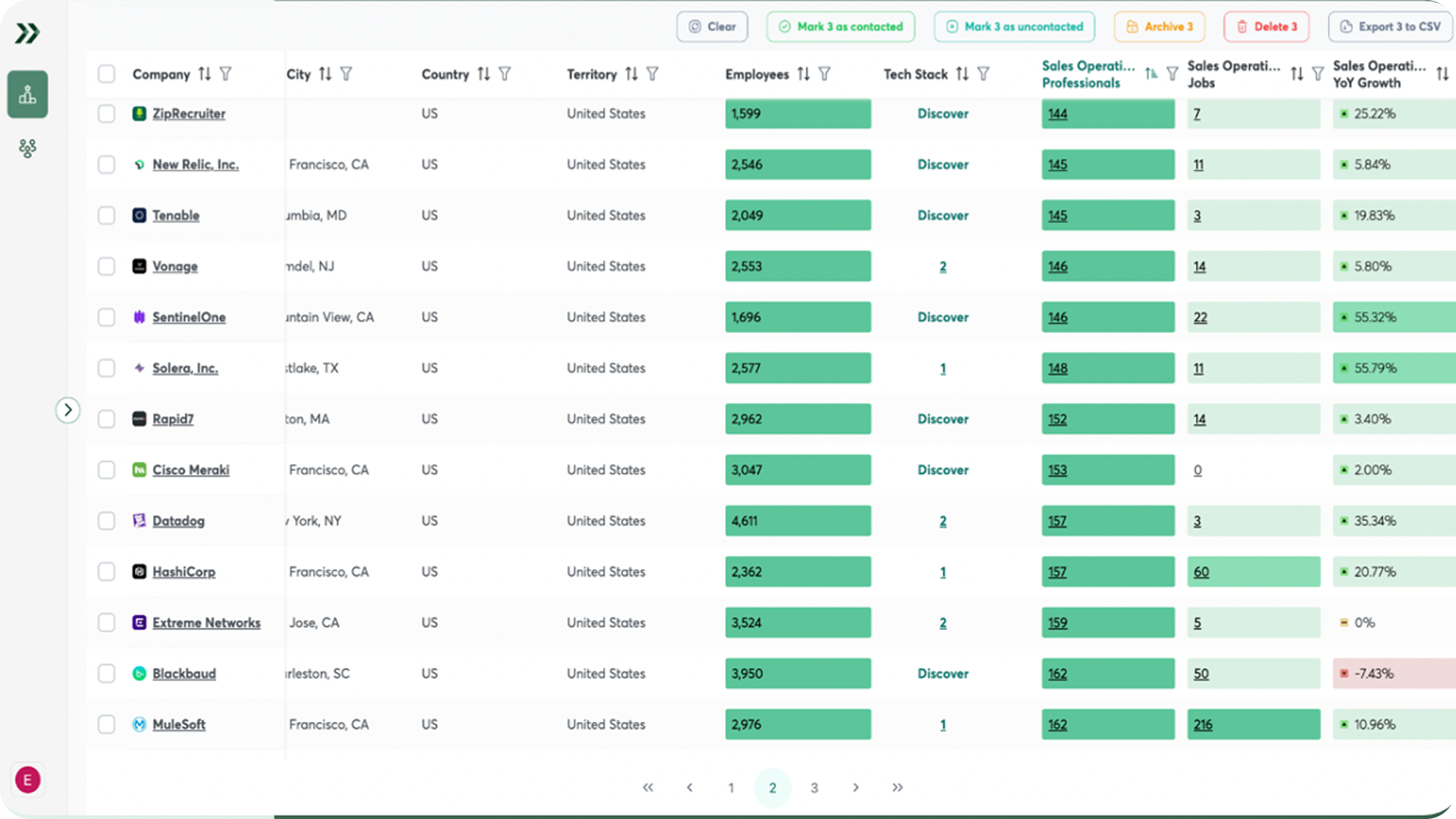1456x819 pixels.
Task: Select the Datadog row checkbox
Action: (x=106, y=521)
